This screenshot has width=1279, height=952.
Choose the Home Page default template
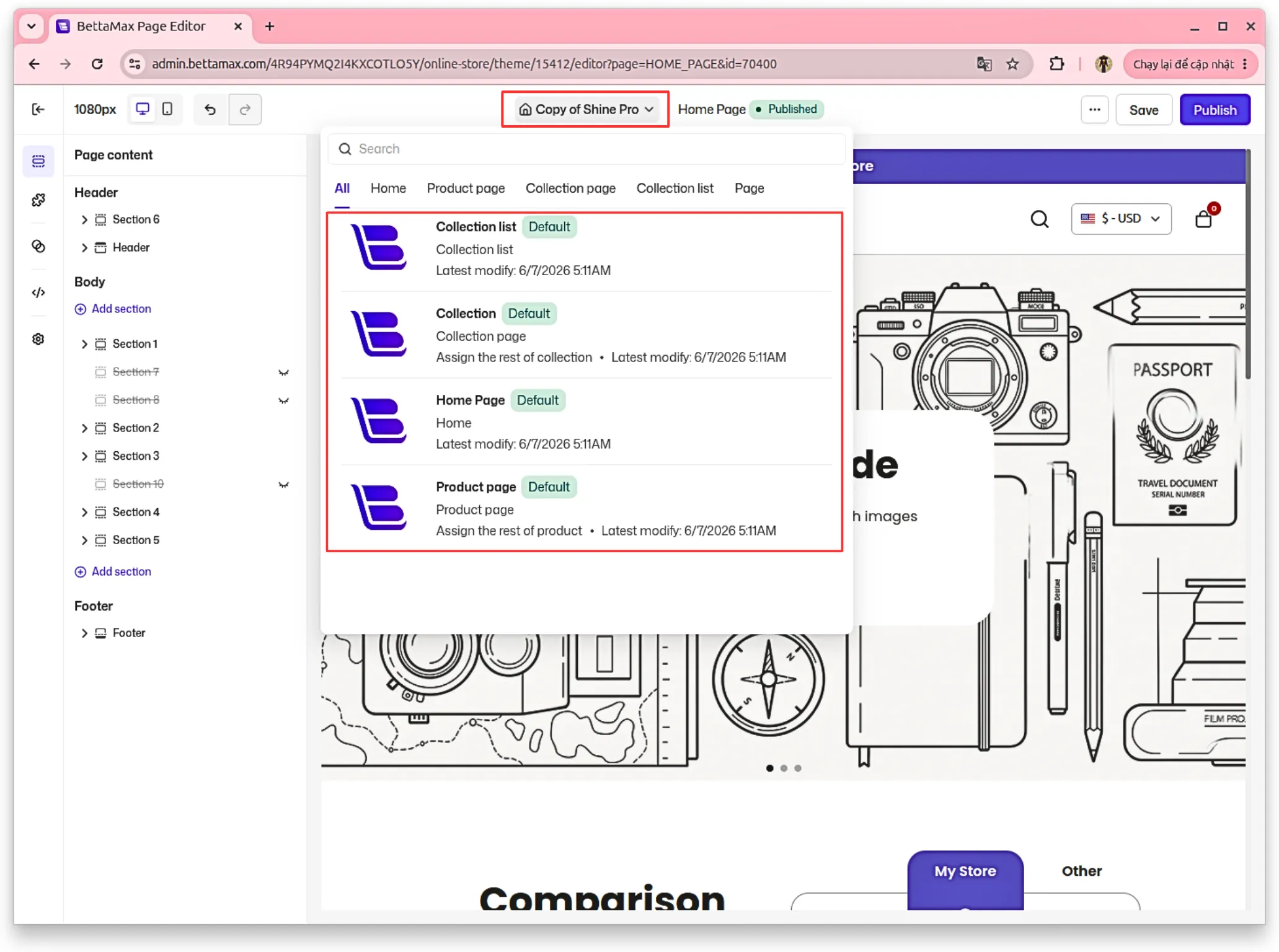585,422
